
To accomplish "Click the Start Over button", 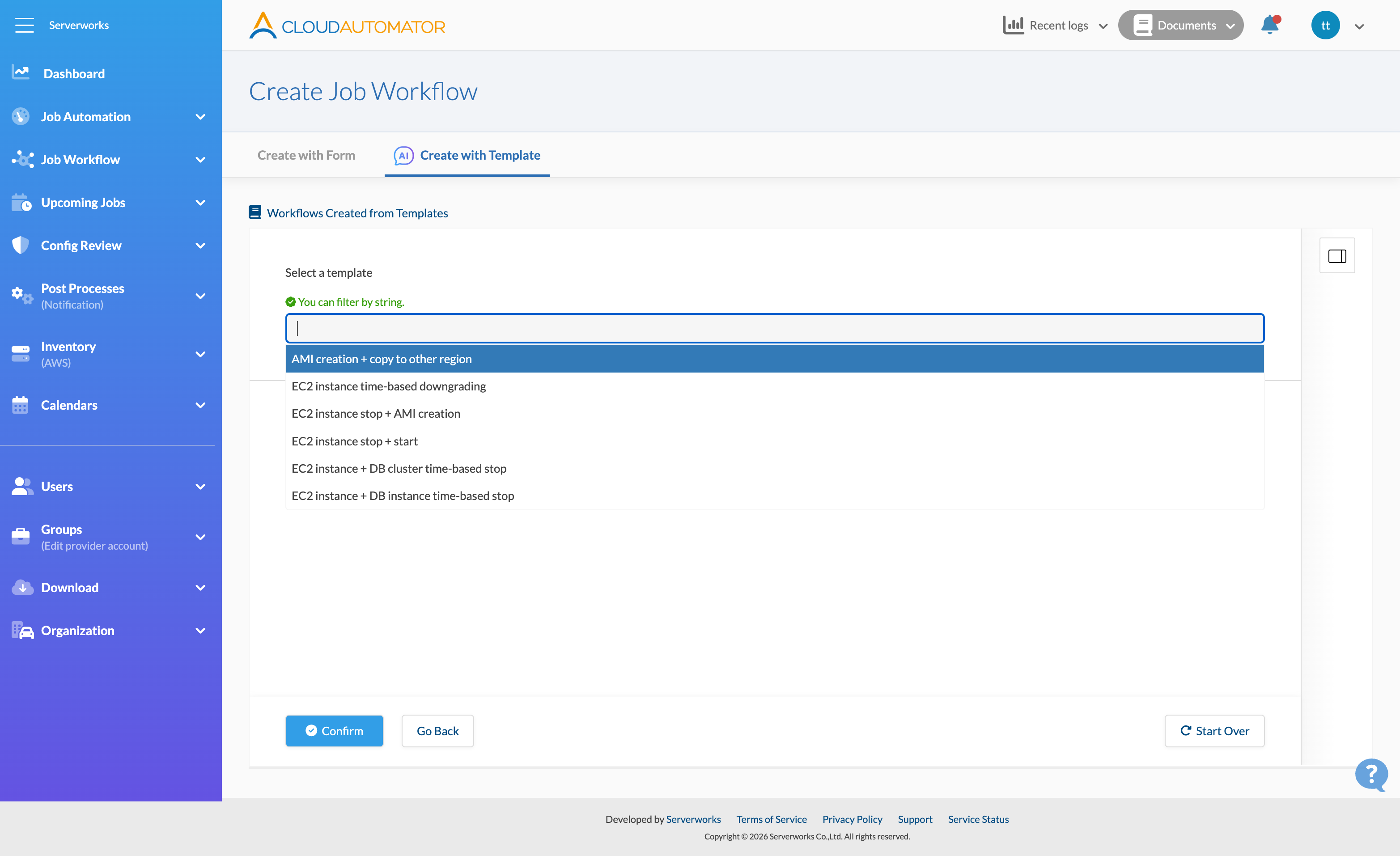I will tap(1214, 731).
